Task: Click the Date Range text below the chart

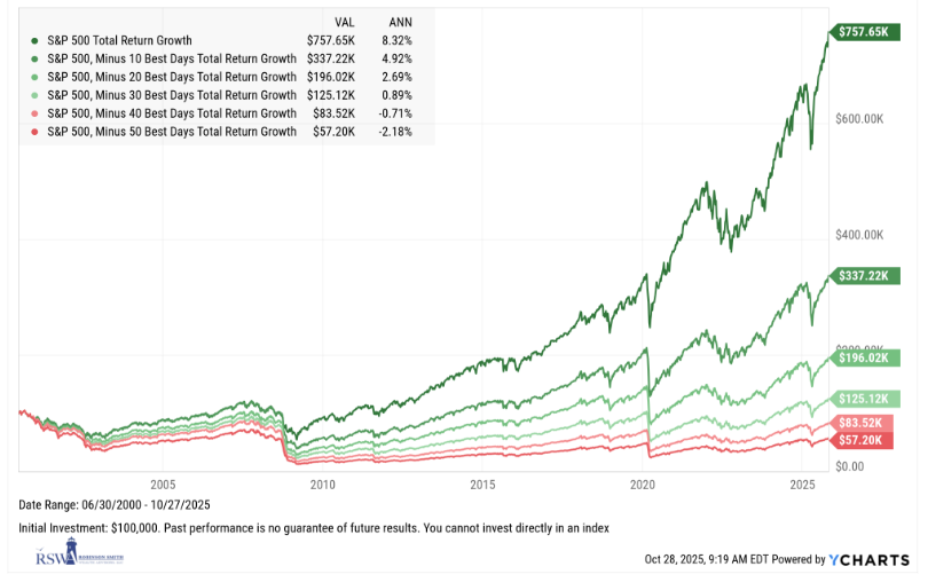Action: click(x=114, y=504)
